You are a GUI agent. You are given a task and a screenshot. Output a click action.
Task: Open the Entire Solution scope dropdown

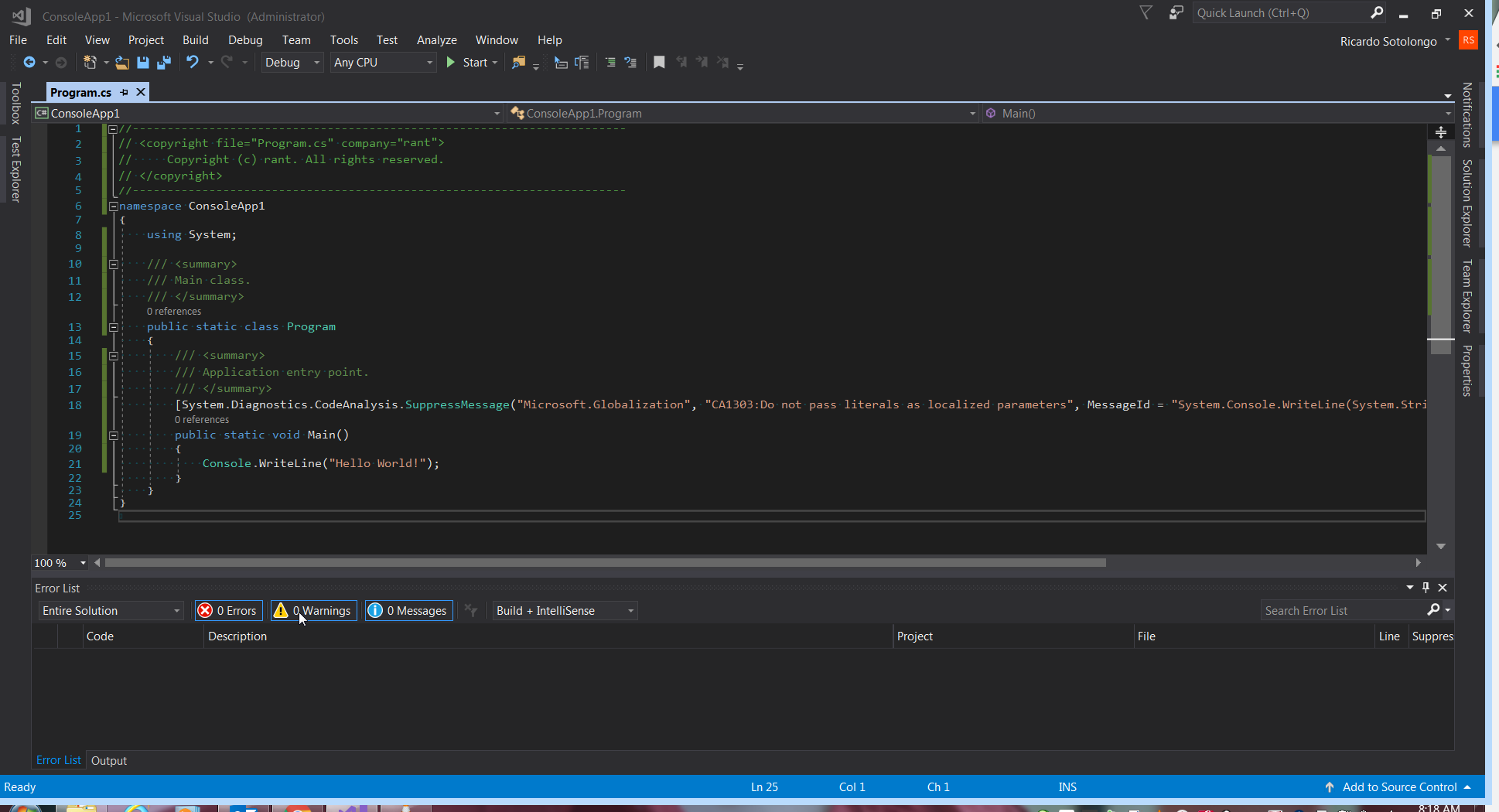[x=111, y=610]
